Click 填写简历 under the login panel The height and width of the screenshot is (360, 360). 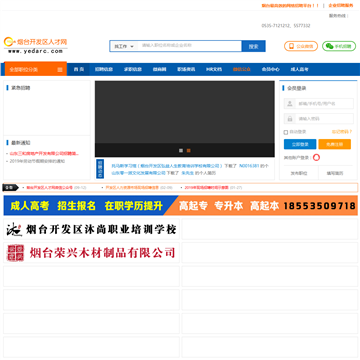[x=335, y=173]
